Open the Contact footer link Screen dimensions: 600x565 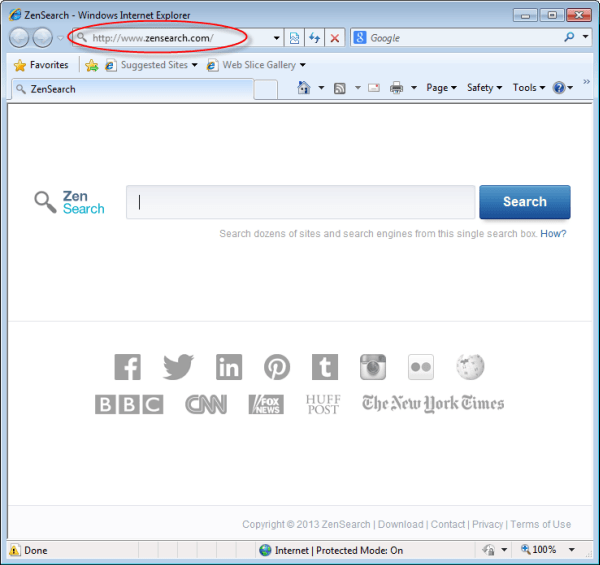[448, 524]
